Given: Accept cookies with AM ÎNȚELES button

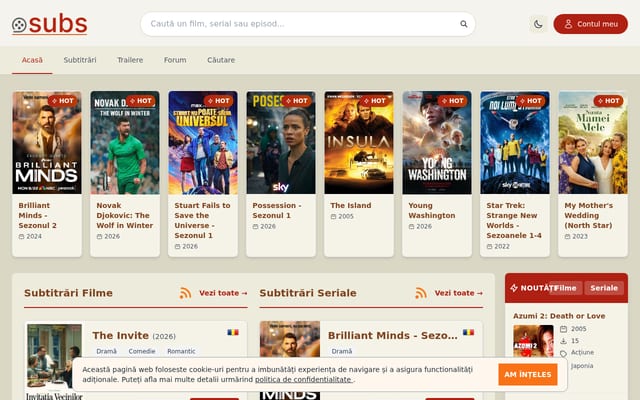Looking at the screenshot, I should (528, 374).
